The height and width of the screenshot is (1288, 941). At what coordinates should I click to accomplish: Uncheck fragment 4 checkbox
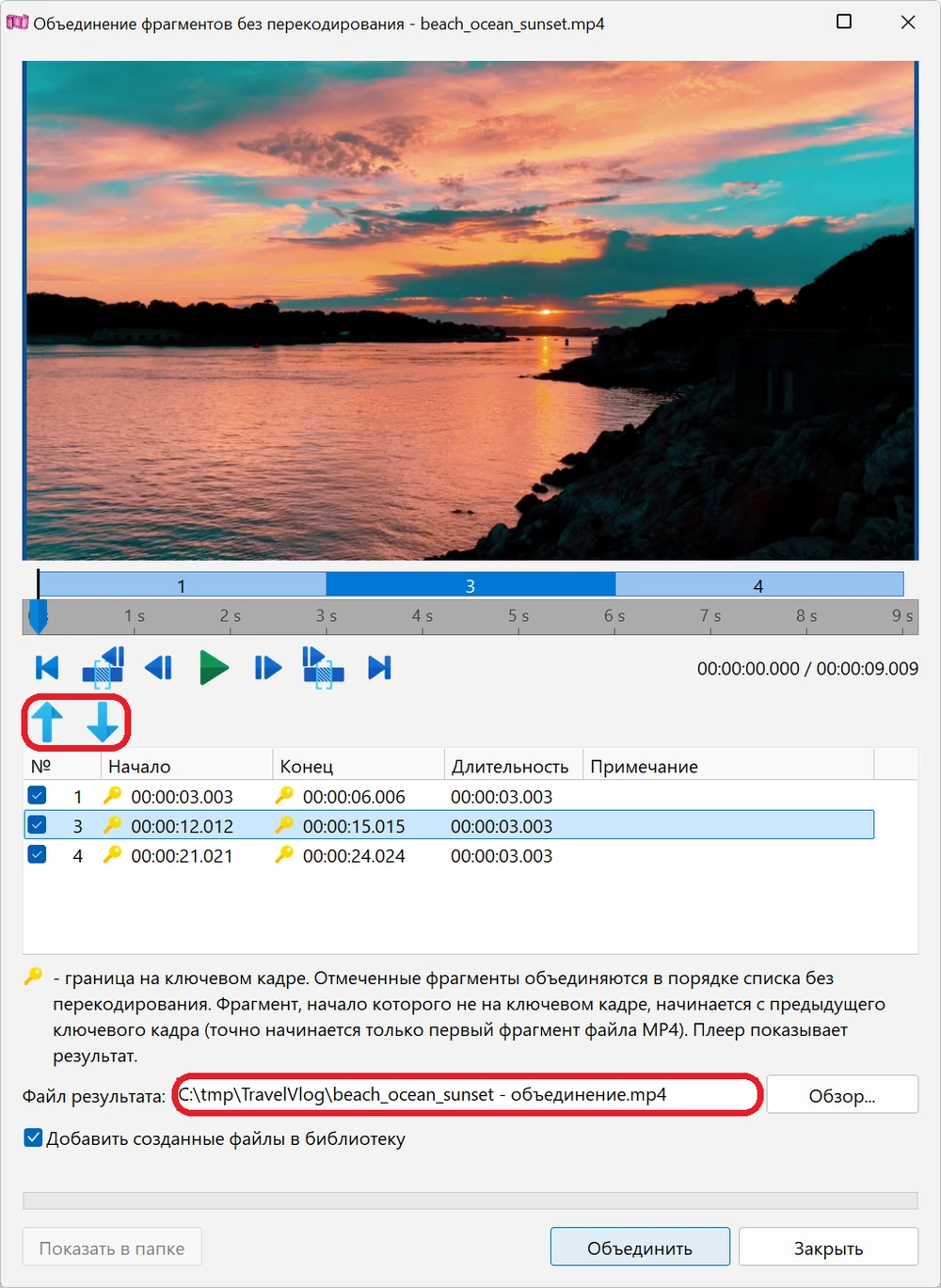coord(37,854)
